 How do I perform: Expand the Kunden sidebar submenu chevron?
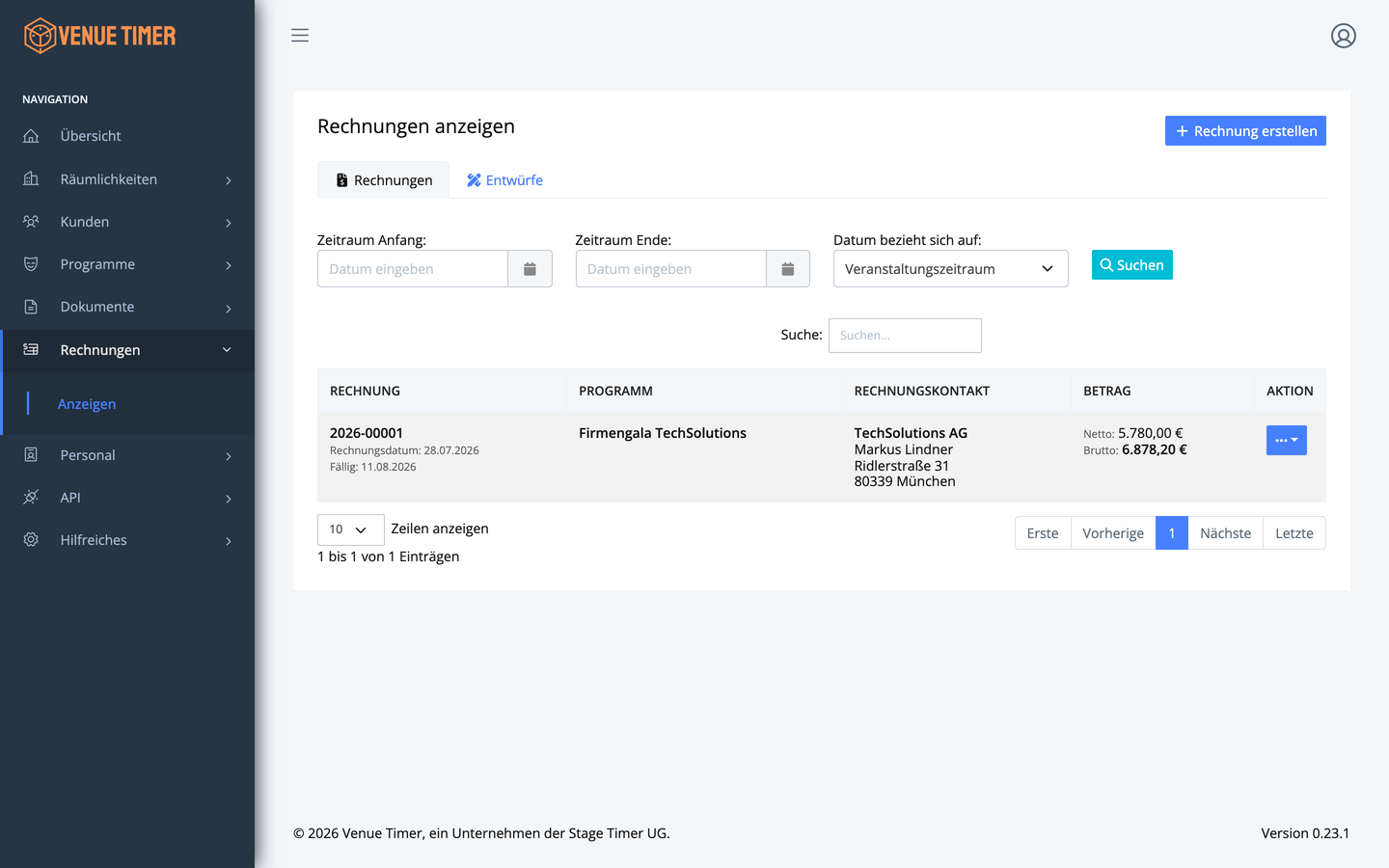click(229, 223)
